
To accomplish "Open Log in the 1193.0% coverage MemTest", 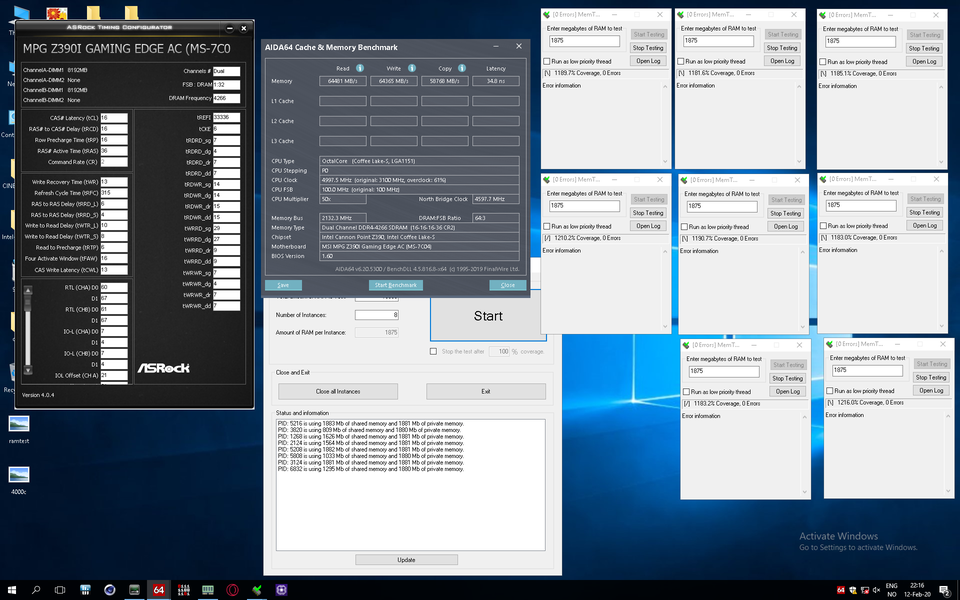I will (x=924, y=226).
